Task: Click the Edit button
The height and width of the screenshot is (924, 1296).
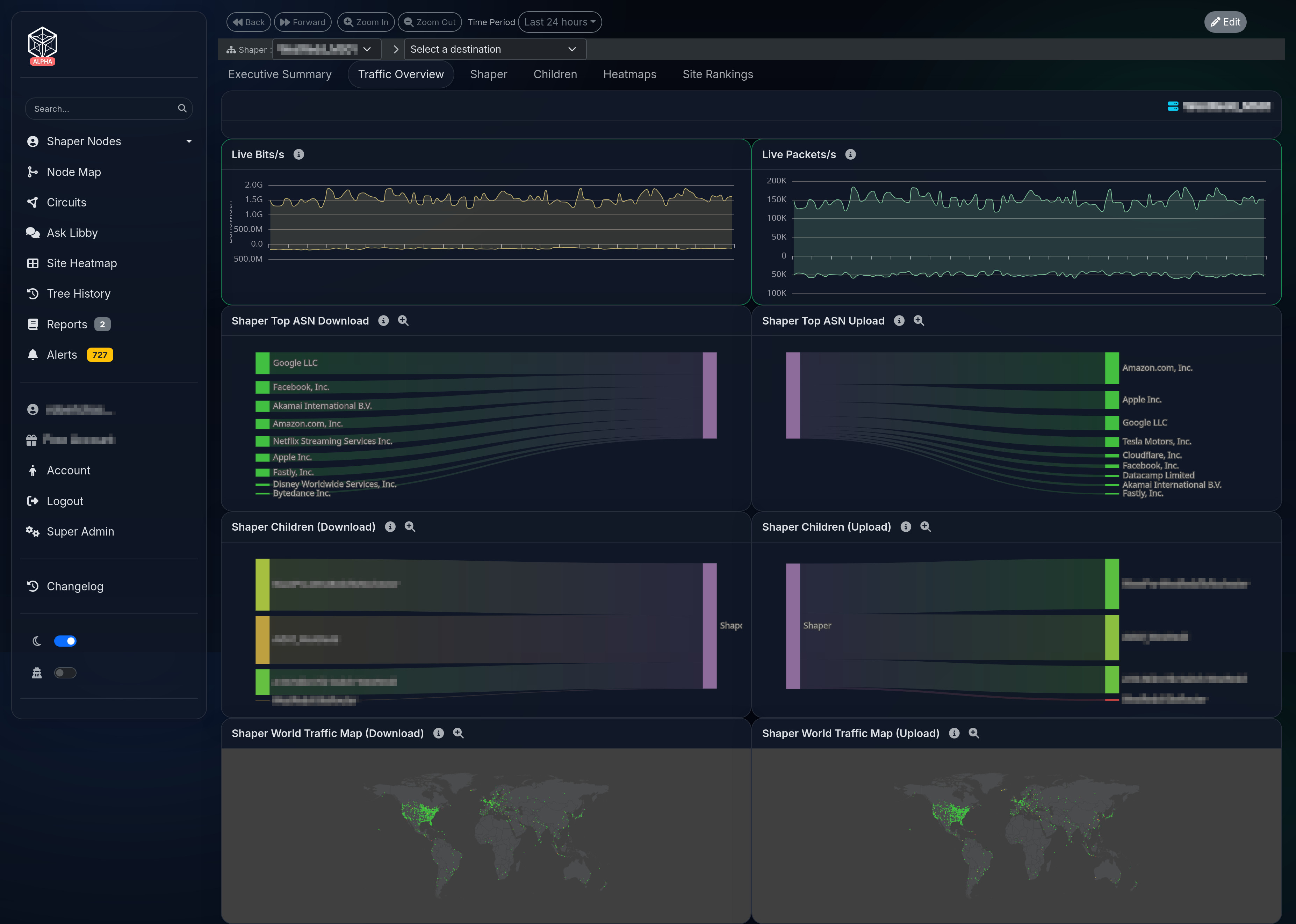Action: (x=1225, y=22)
